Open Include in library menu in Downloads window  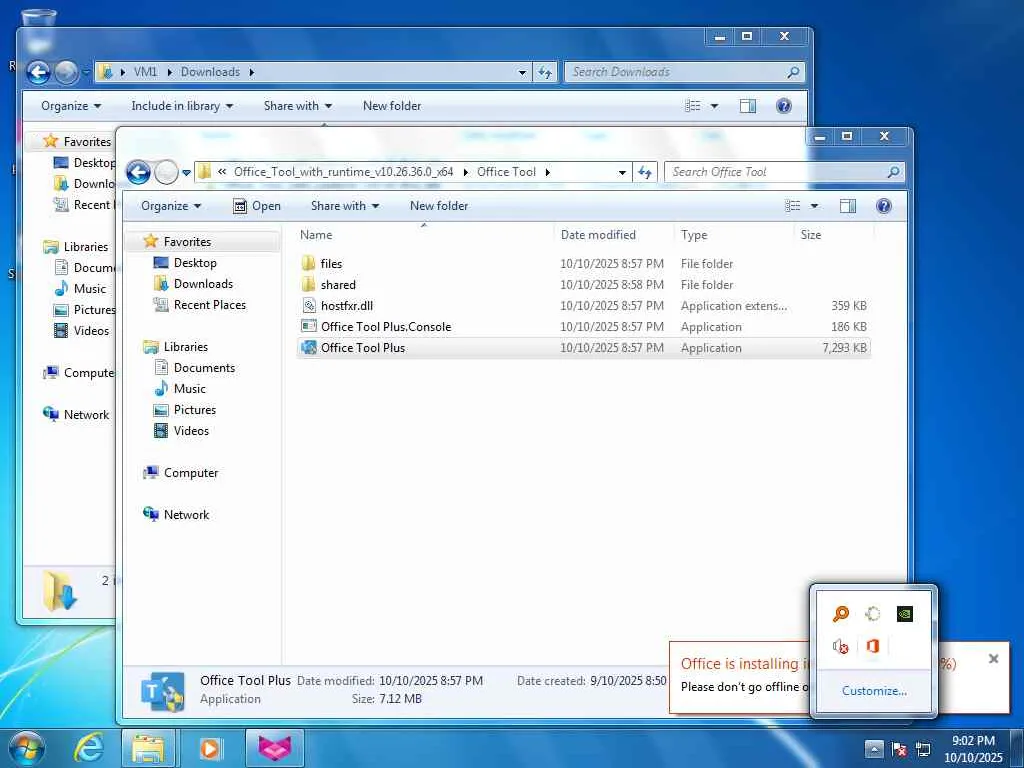182,106
